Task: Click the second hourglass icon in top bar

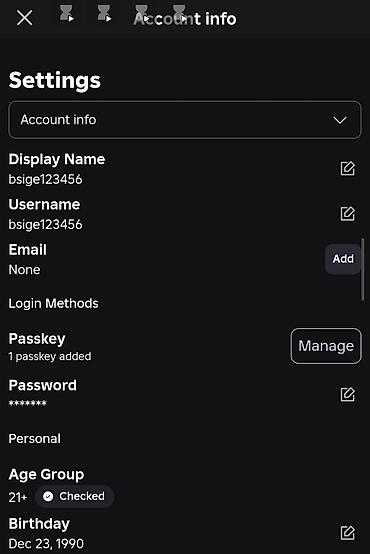Action: point(104,14)
